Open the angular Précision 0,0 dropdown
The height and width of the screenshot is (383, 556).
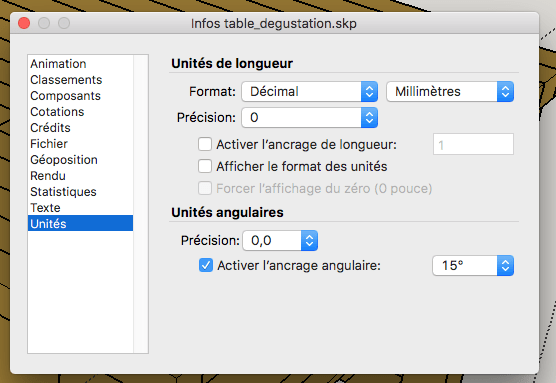point(280,240)
